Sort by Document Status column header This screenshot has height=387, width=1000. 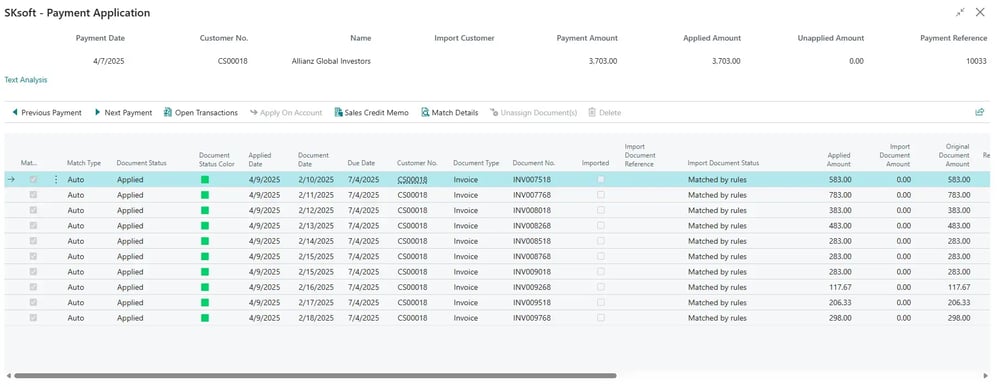[142, 163]
